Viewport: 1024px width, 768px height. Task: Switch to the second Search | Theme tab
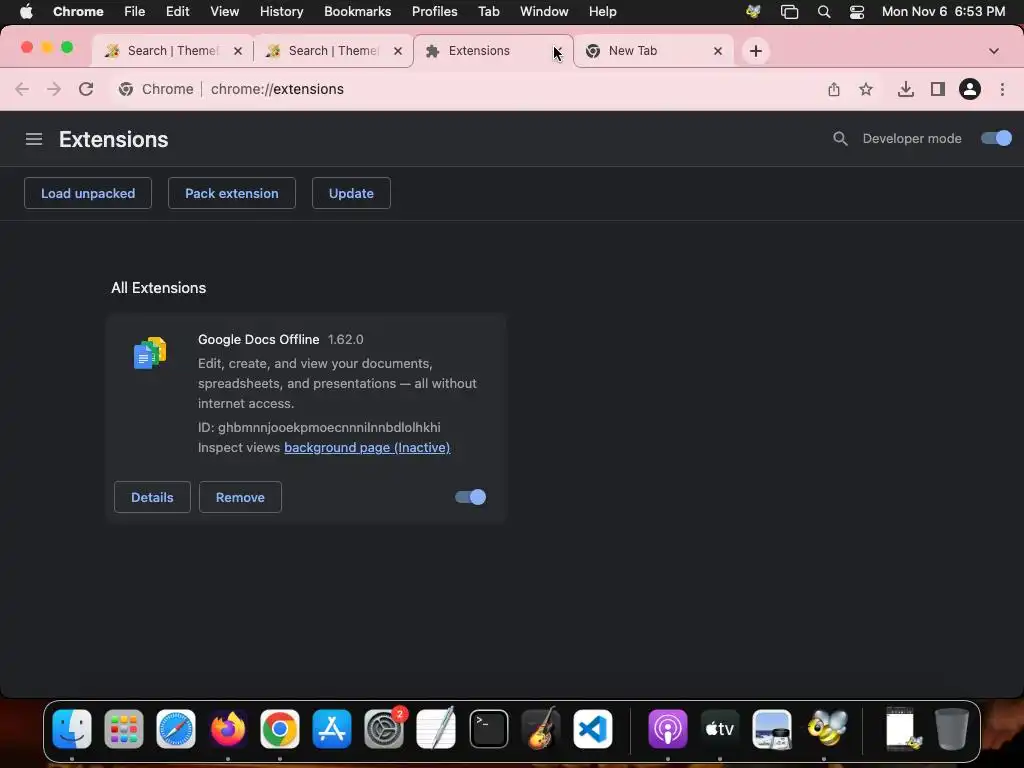[x=332, y=51]
